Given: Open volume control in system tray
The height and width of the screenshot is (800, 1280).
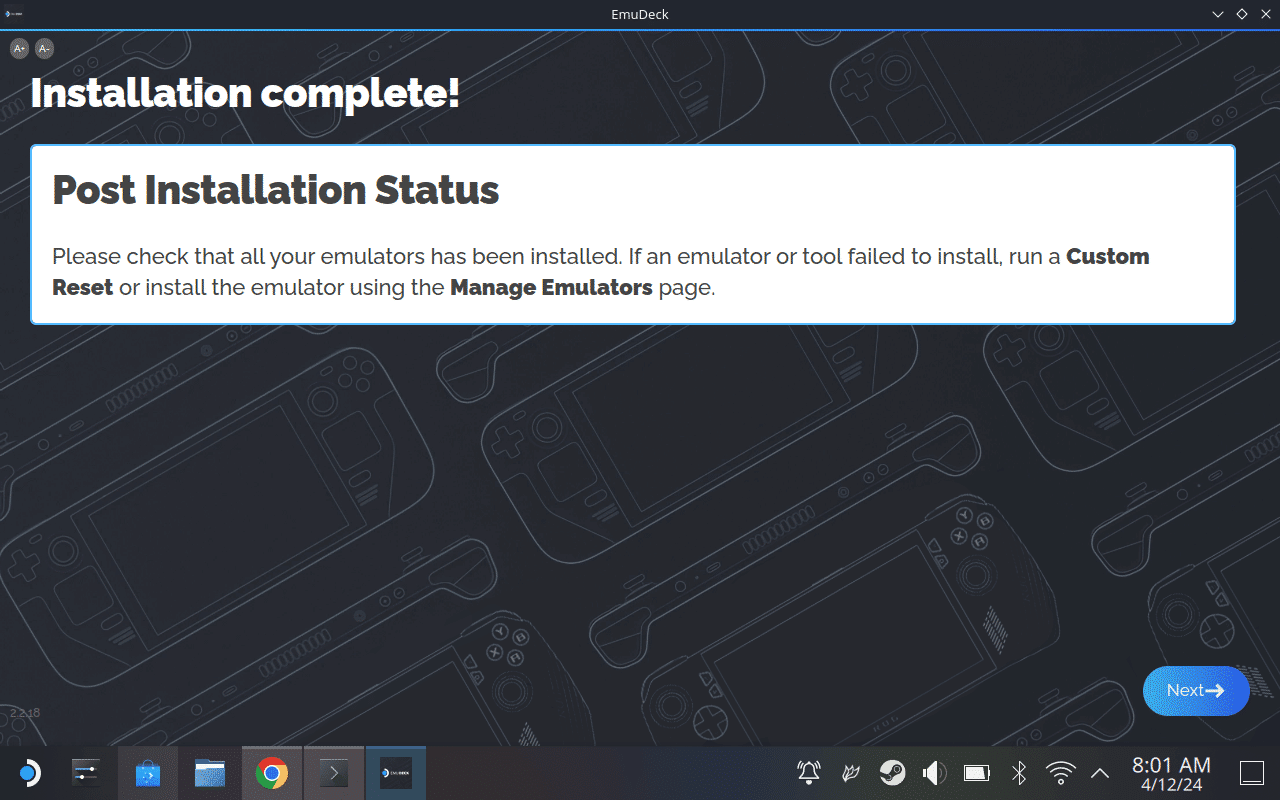Looking at the screenshot, I should [x=934, y=773].
